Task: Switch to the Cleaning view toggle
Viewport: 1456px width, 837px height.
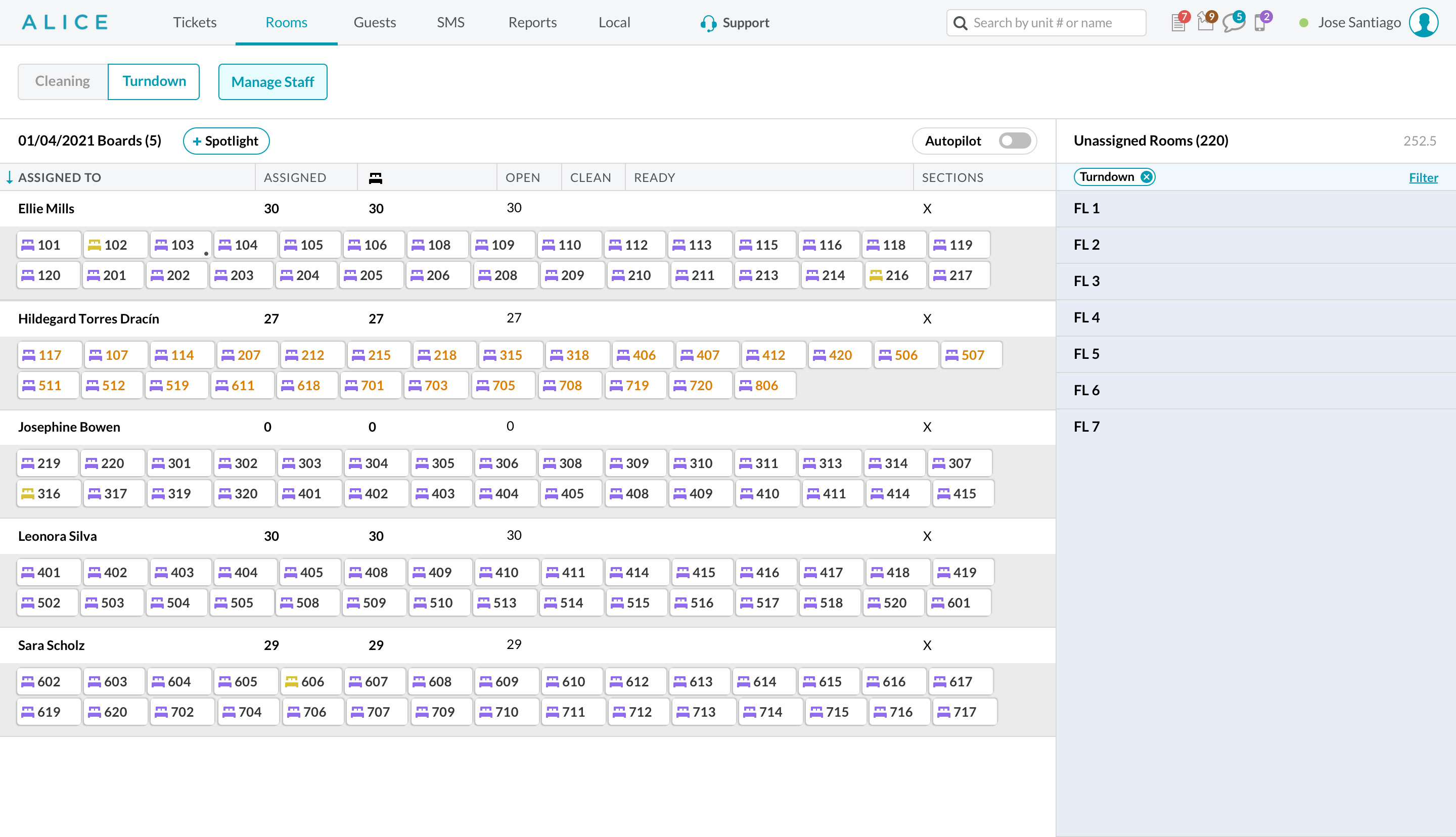Action: tap(63, 81)
